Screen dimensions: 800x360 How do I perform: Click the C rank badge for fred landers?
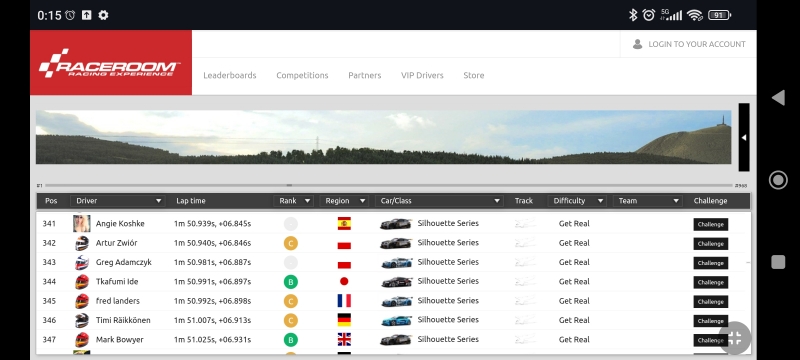click(x=291, y=301)
